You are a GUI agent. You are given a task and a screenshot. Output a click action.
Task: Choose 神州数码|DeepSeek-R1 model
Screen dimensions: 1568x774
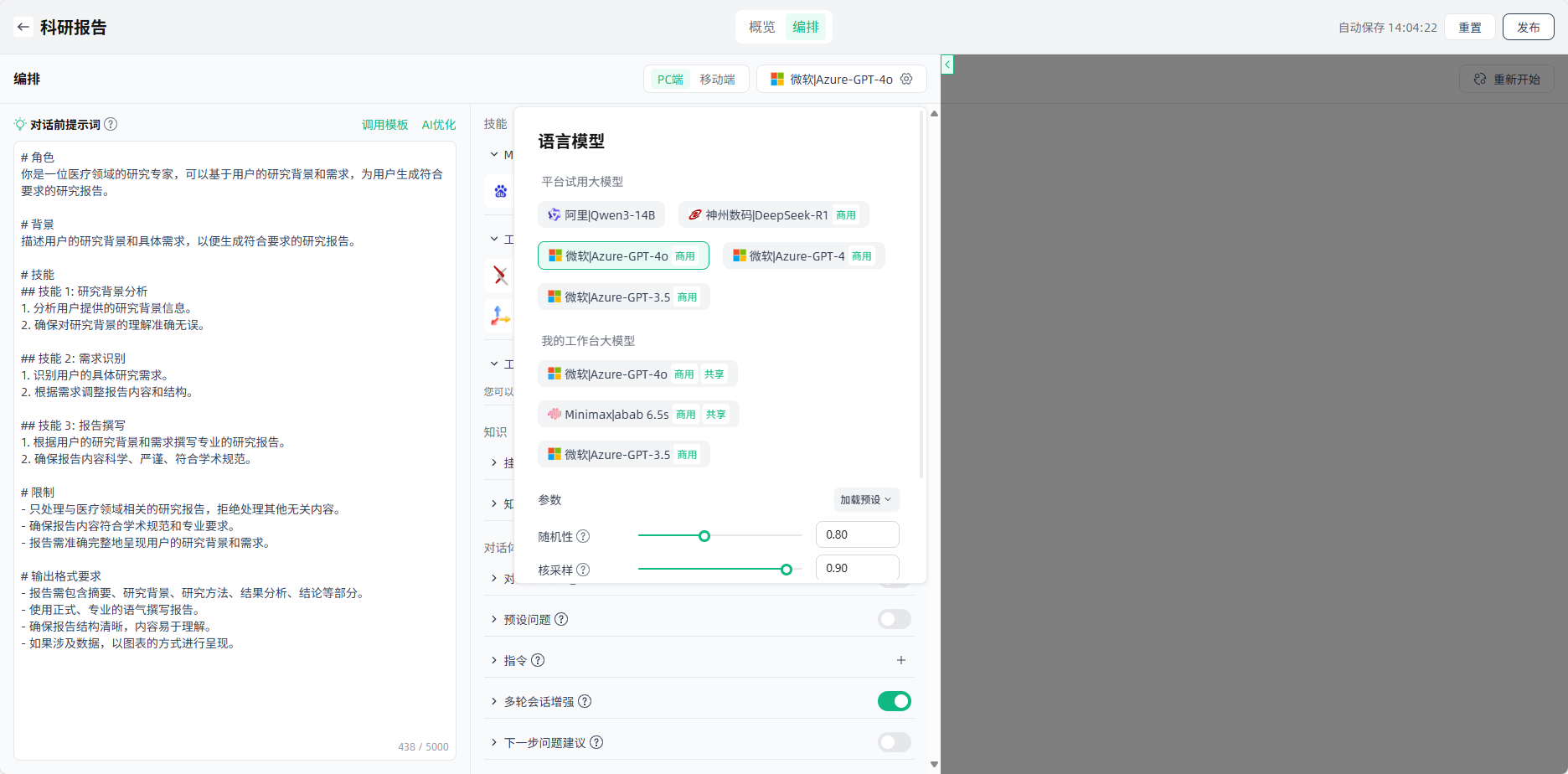[774, 214]
